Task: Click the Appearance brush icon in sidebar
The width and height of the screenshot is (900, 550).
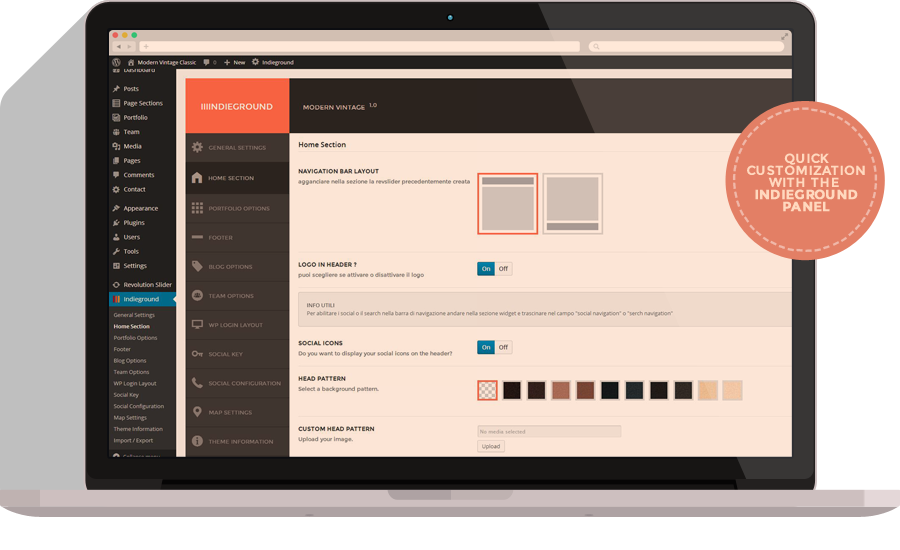Action: click(x=117, y=208)
